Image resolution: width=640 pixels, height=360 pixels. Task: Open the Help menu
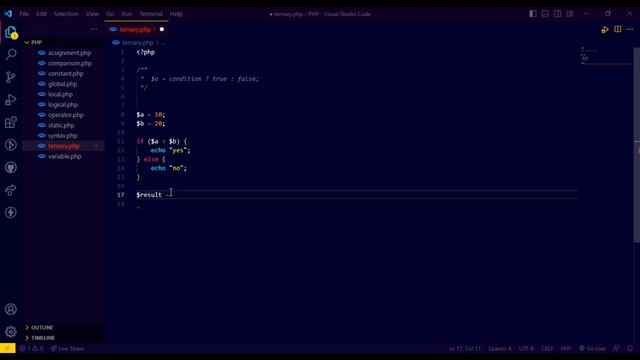176,13
